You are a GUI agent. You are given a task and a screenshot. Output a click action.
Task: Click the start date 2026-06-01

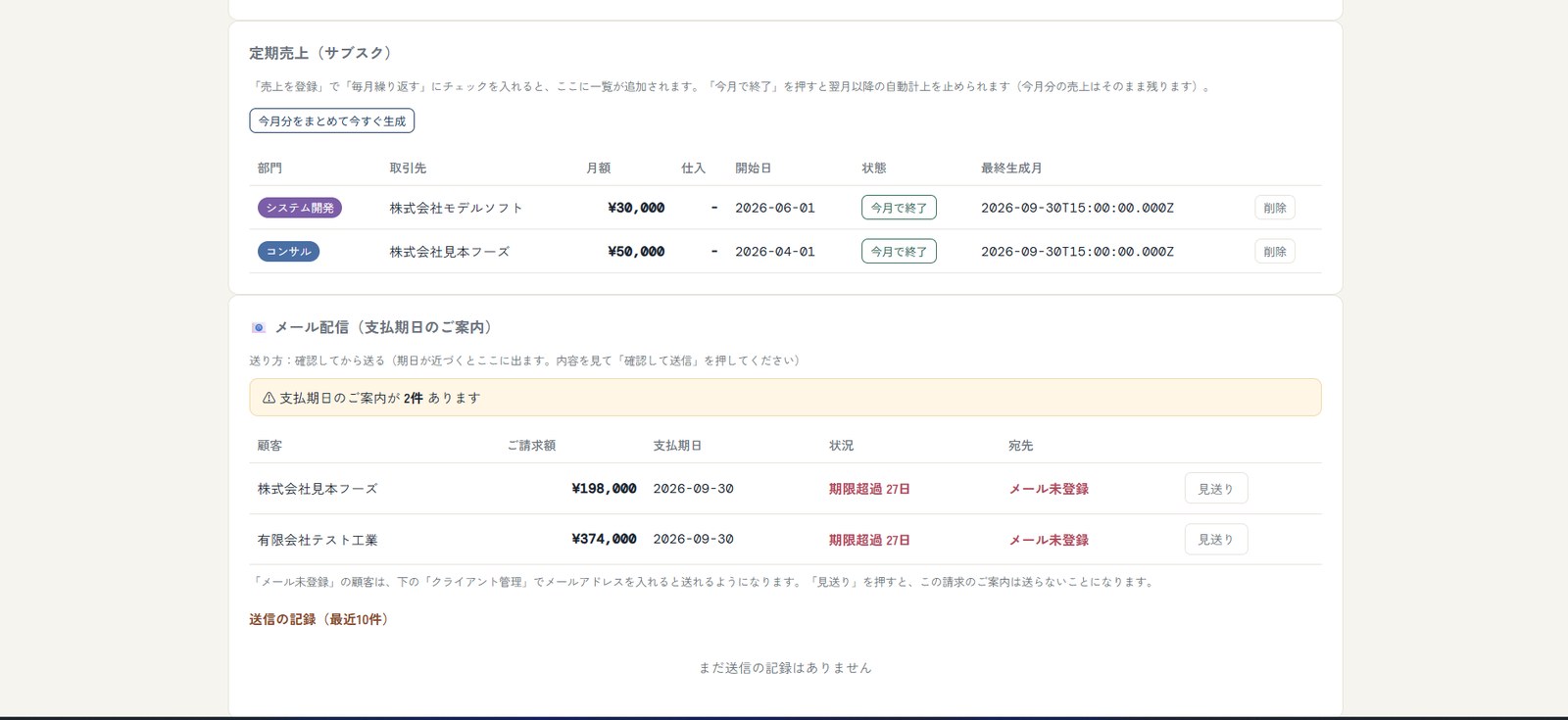[x=775, y=208]
